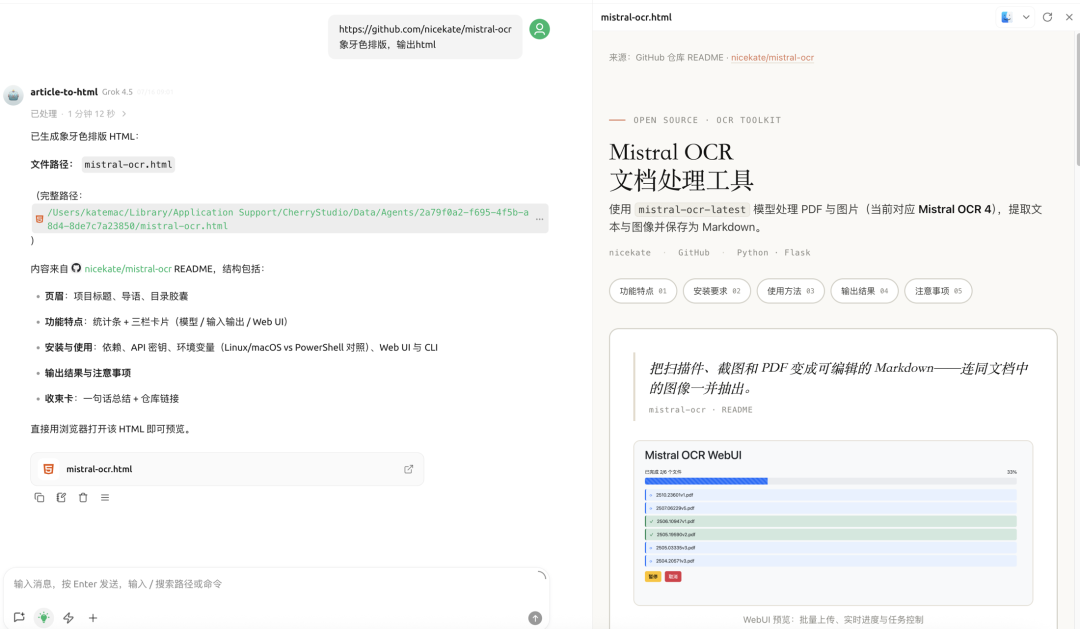The height and width of the screenshot is (629, 1080).
Task: Jump to 使用方法 03 section
Action: pos(790,291)
